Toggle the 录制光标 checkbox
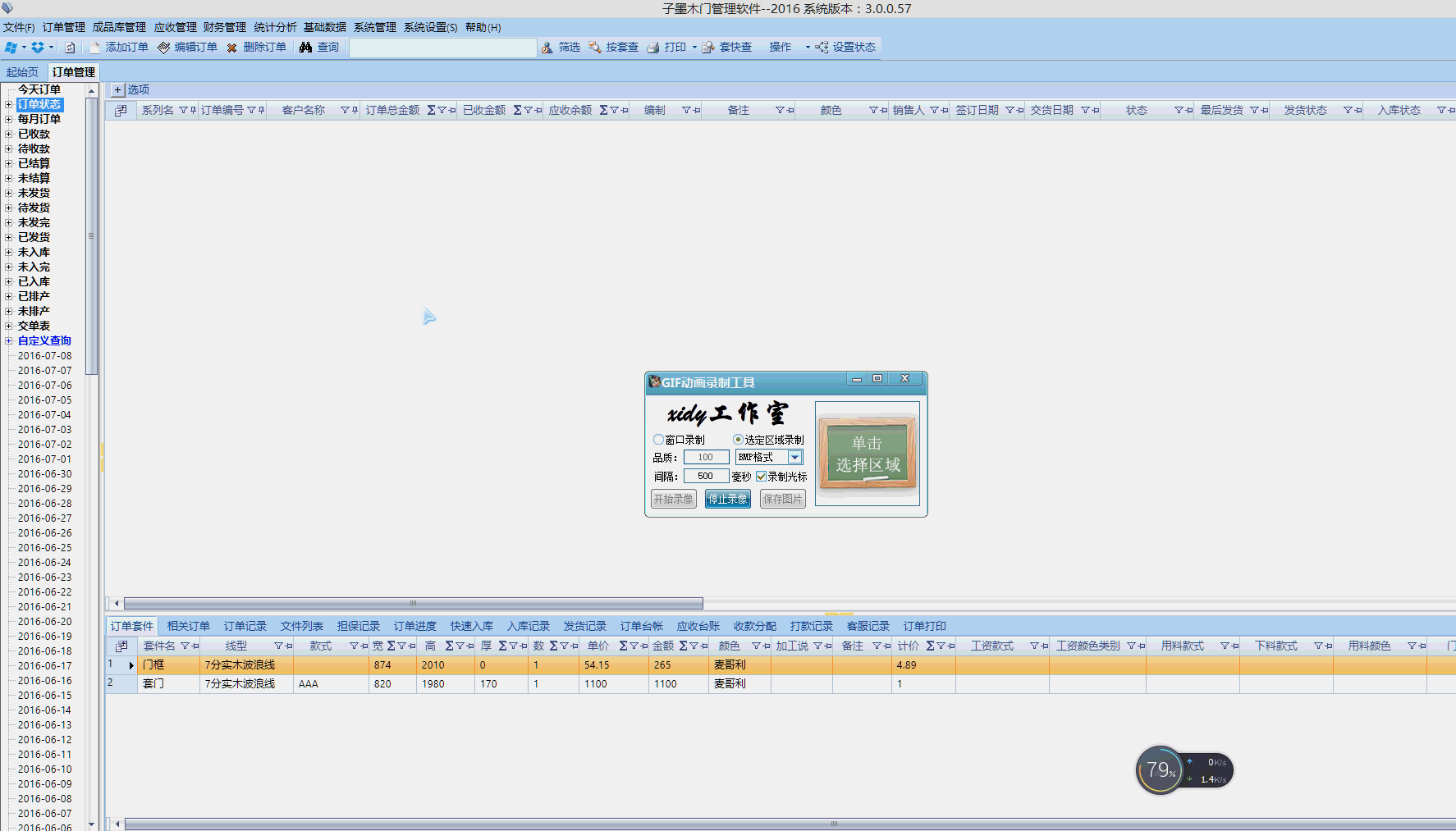Image resolution: width=1456 pixels, height=831 pixels. coord(761,477)
